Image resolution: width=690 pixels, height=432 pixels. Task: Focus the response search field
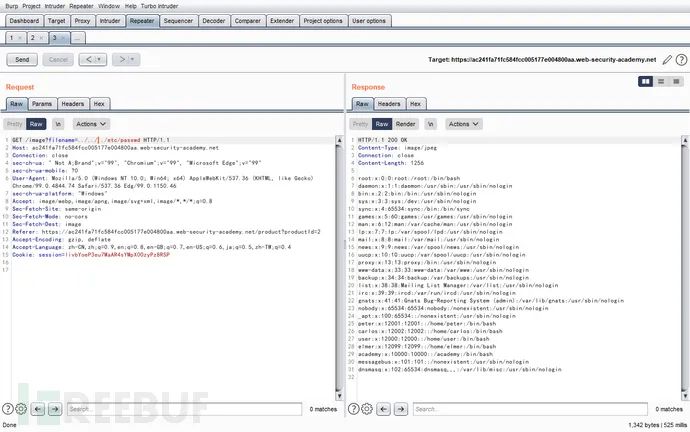click(x=530, y=409)
